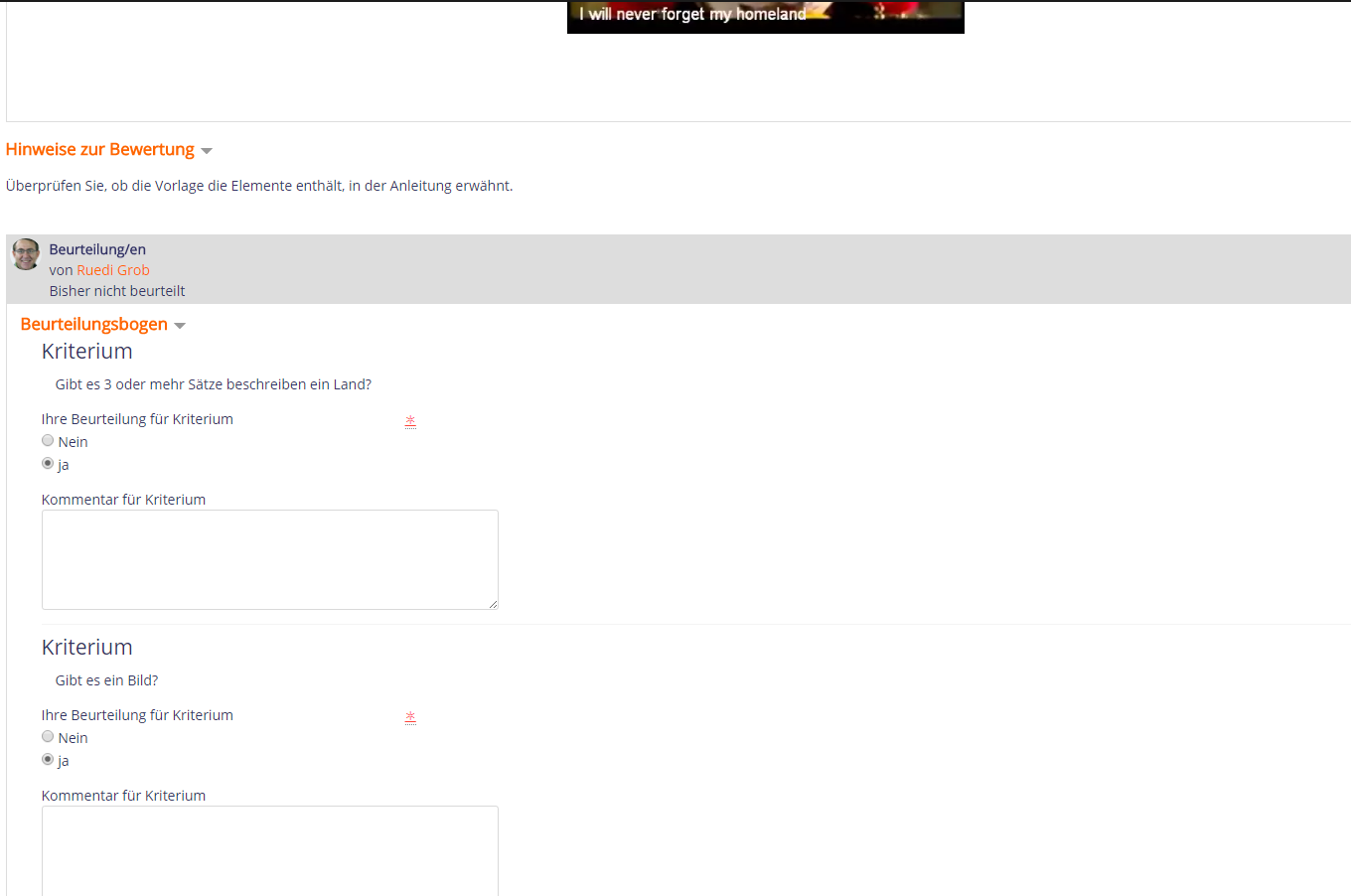Click the 'I will never forget my homeland' video
Screen dimensions: 1351x896
pyautogui.click(x=765, y=16)
